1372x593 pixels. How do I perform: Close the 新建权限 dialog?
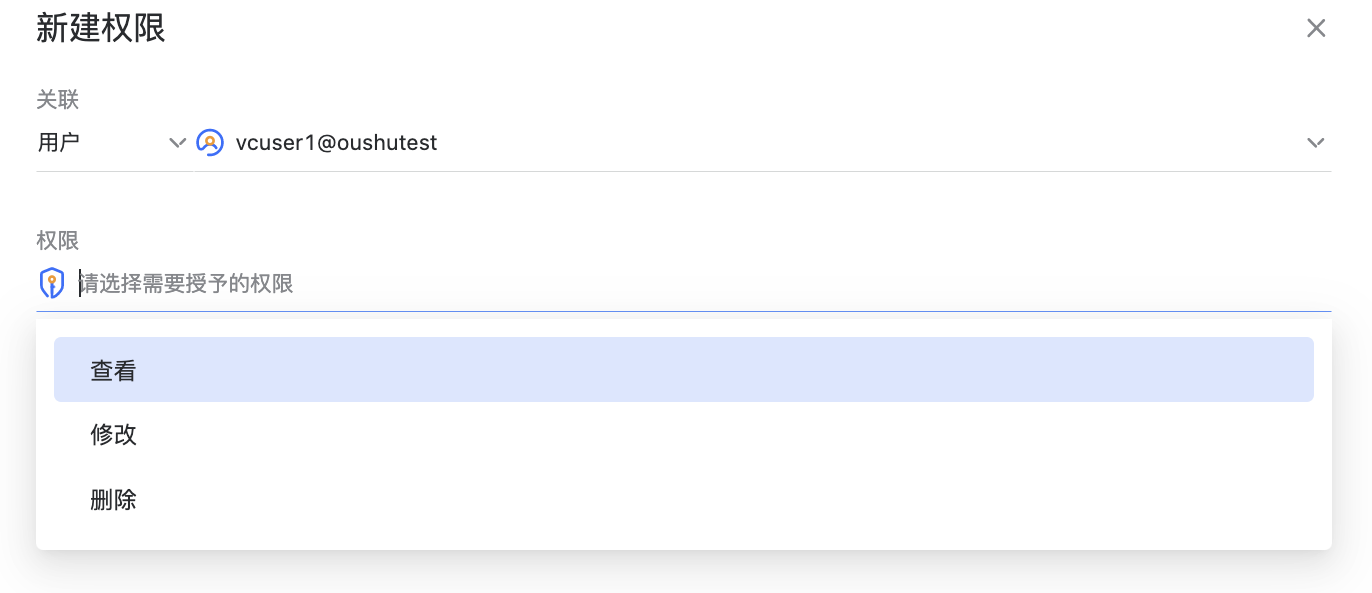[x=1316, y=28]
